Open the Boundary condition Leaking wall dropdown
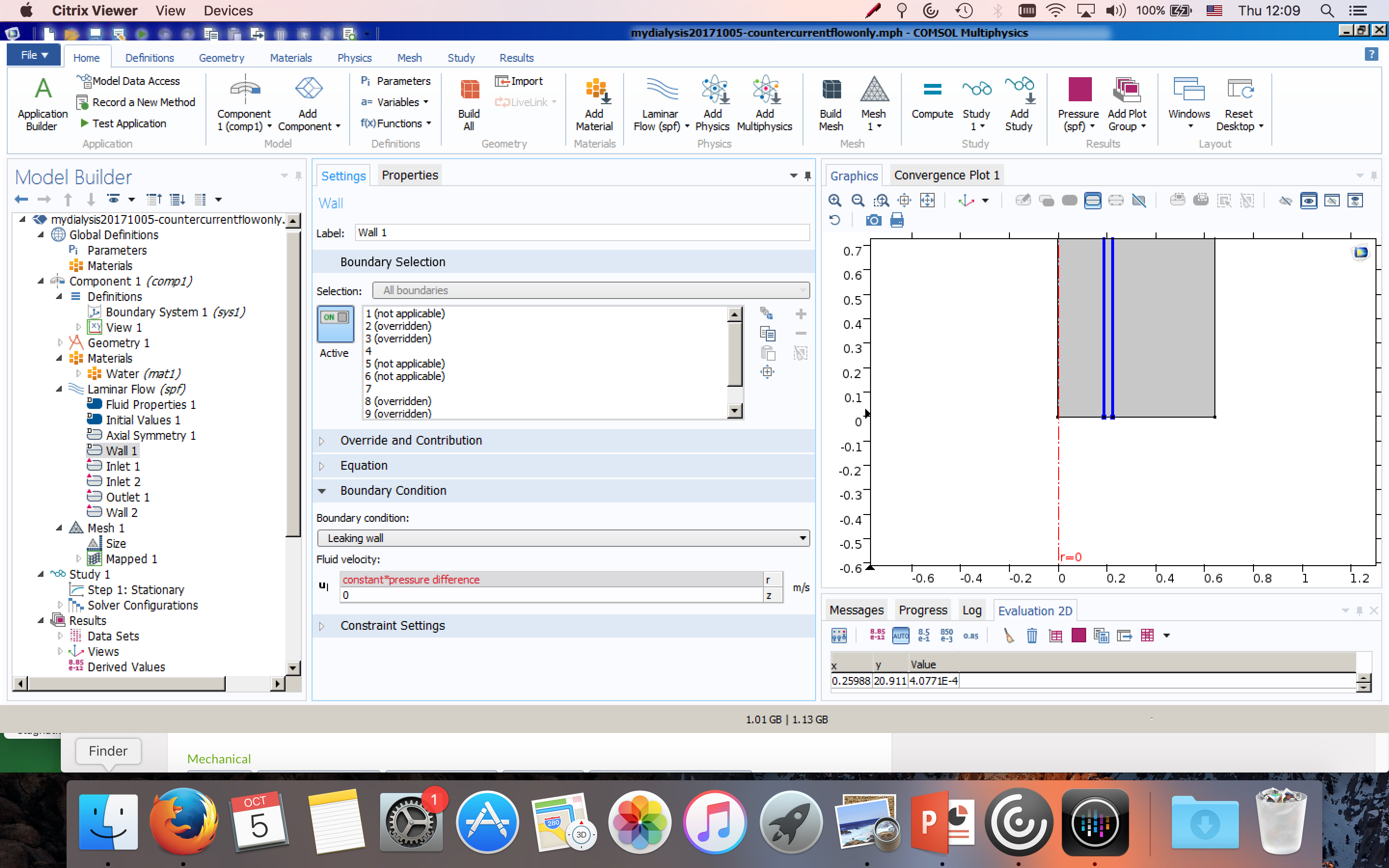Viewport: 1389px width, 868px height. click(562, 538)
